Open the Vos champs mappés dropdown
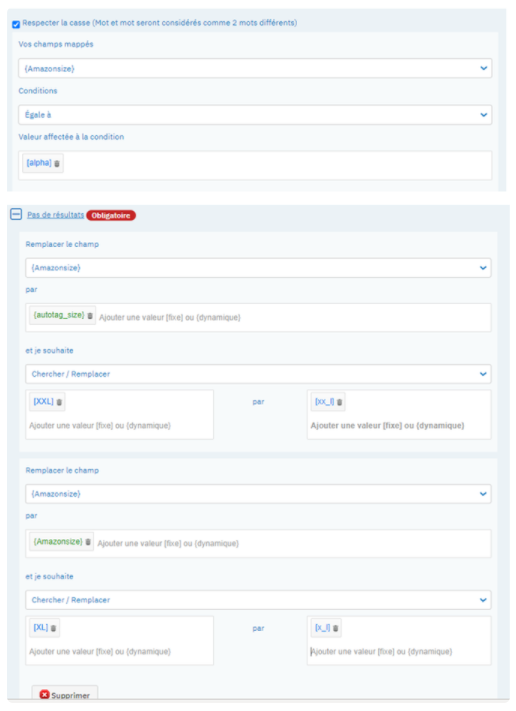 [x=255, y=68]
